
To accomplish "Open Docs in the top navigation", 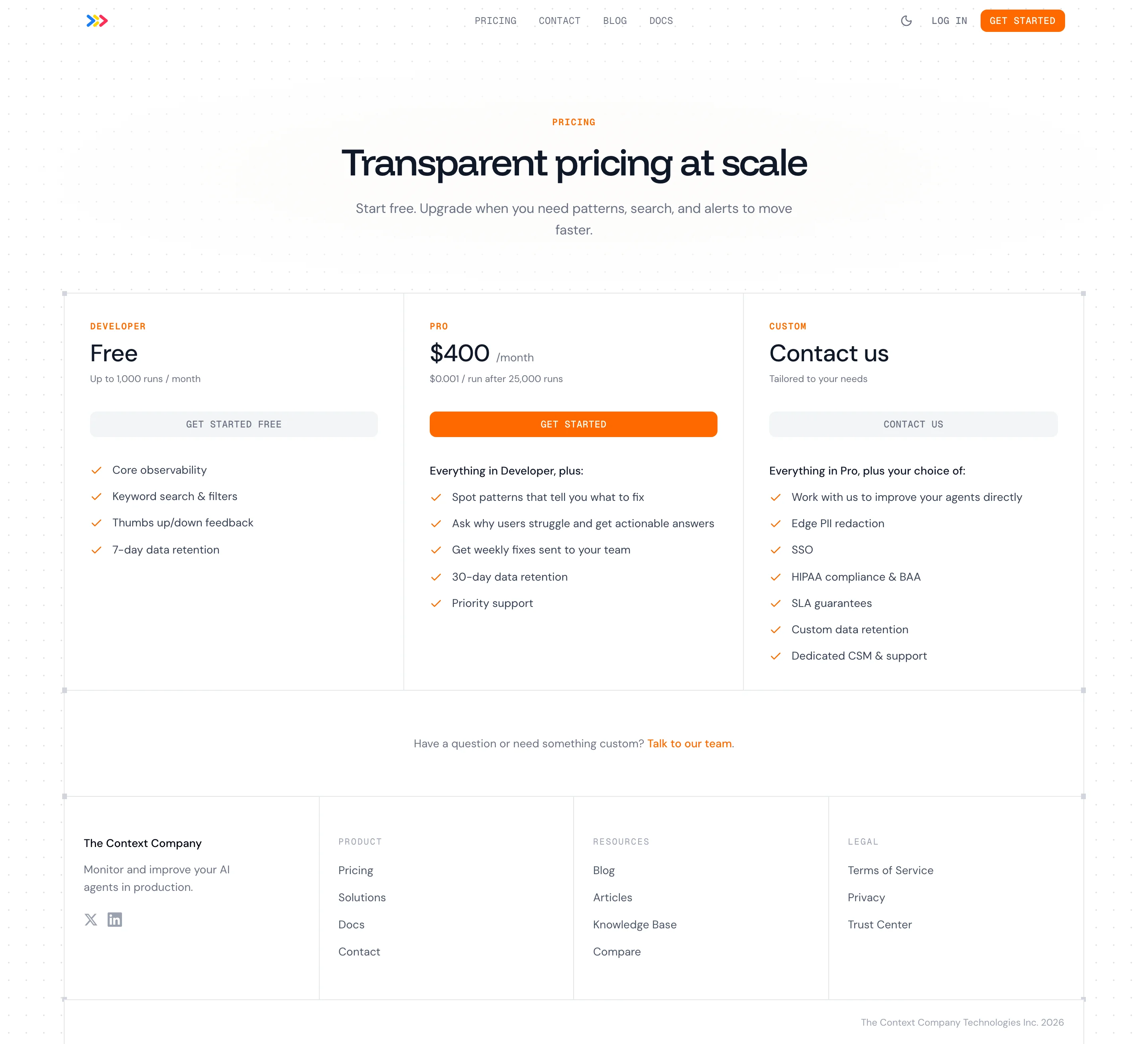I will point(660,21).
